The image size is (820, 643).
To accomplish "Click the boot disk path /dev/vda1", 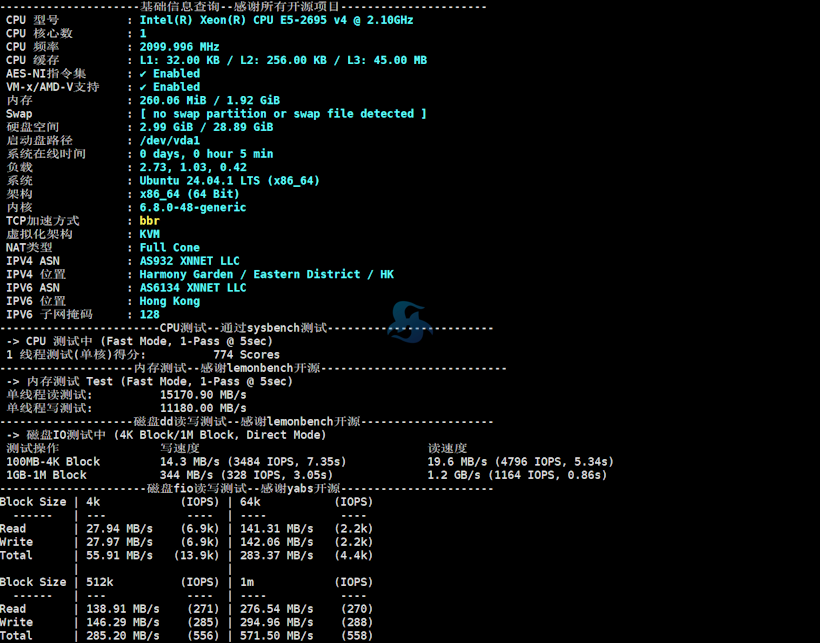I will (170, 141).
